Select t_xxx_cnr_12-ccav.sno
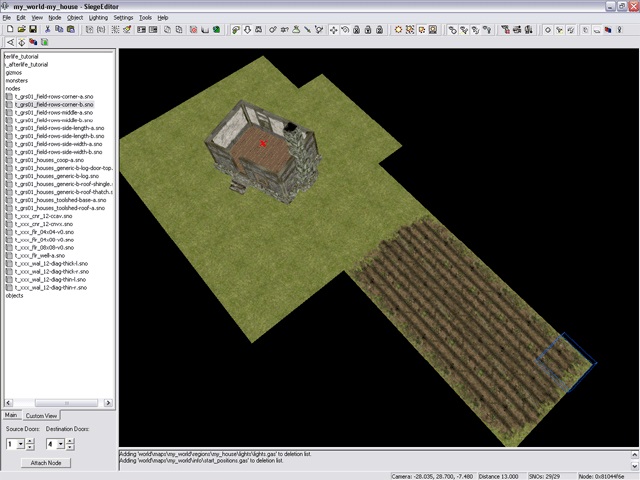The image size is (640, 480). pyautogui.click(x=43, y=216)
